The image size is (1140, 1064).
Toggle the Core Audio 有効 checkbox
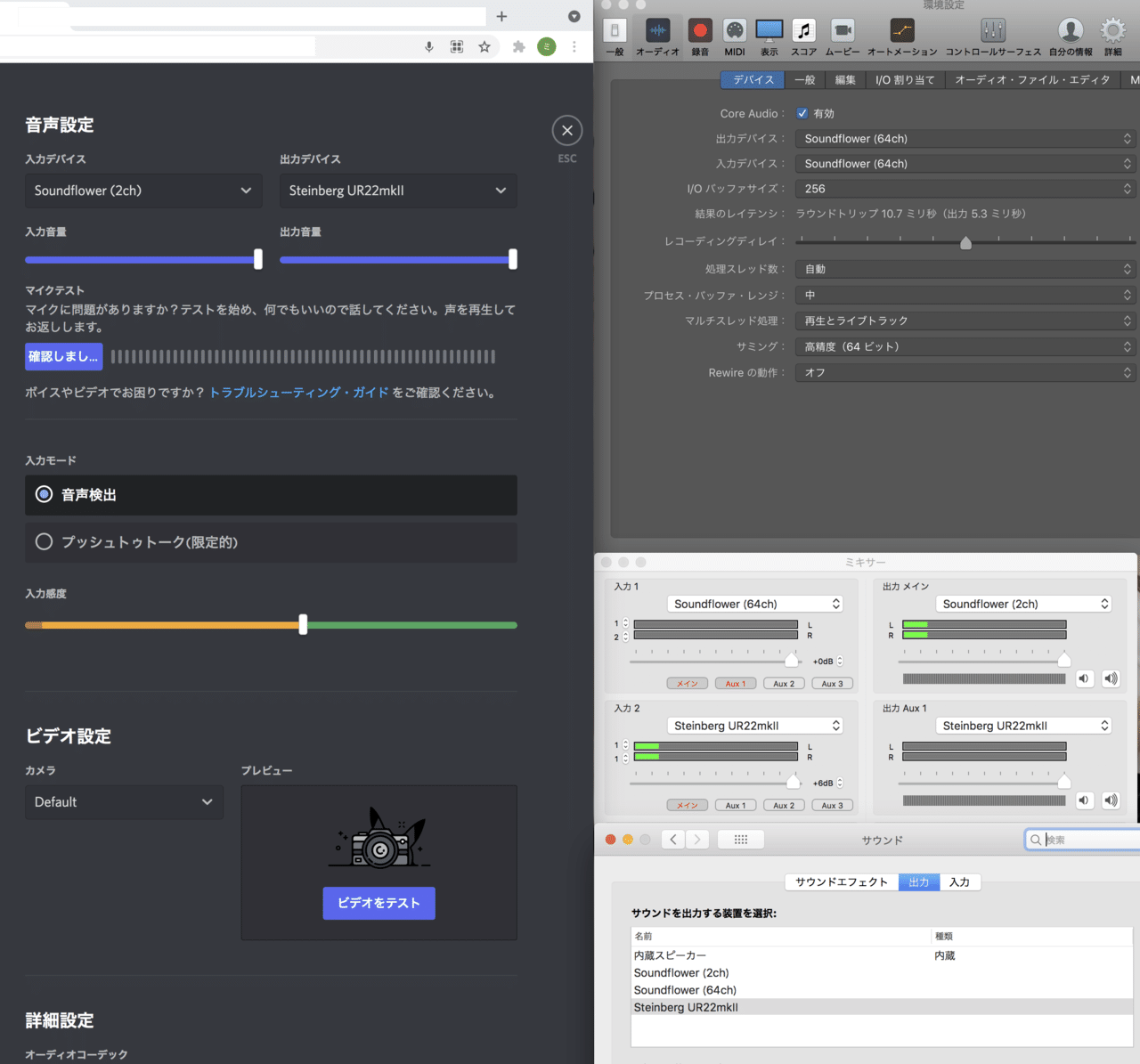coord(802,113)
